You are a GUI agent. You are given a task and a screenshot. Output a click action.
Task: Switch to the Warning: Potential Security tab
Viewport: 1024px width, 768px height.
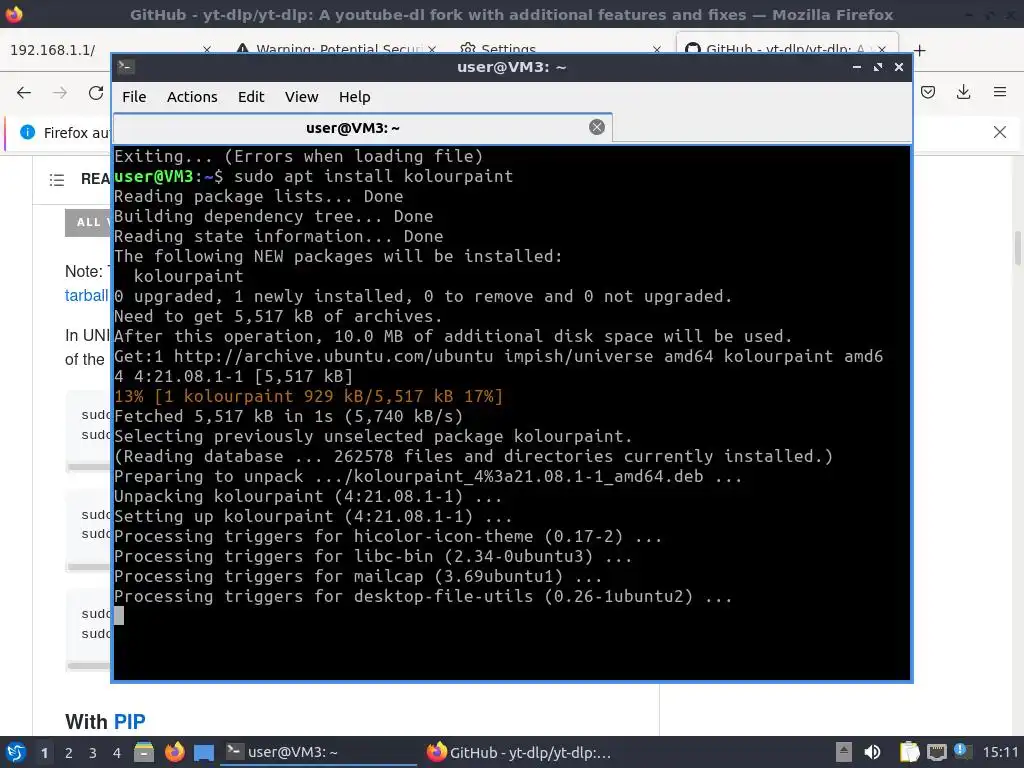pos(333,50)
